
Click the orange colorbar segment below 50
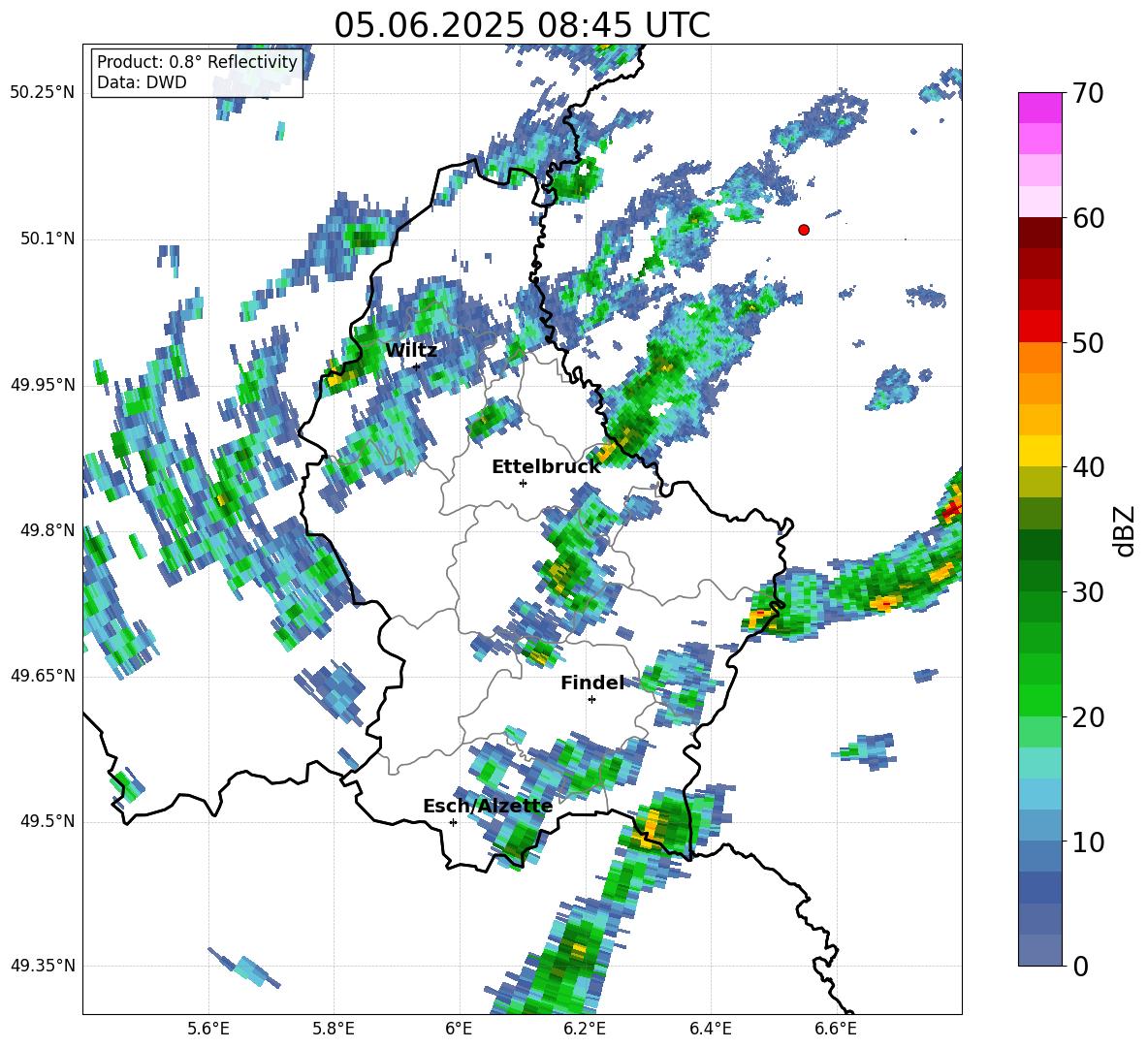[x=1039, y=358]
